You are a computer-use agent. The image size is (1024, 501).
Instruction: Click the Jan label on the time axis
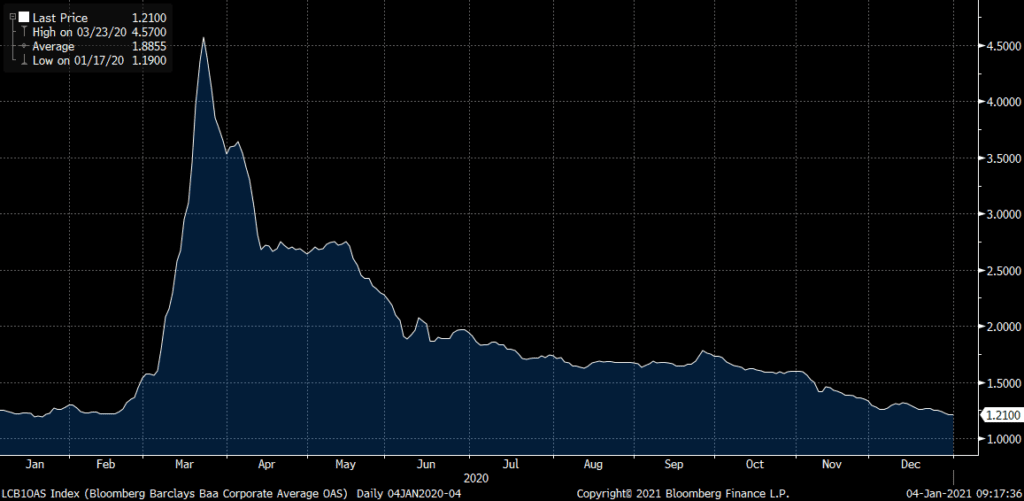point(34,464)
